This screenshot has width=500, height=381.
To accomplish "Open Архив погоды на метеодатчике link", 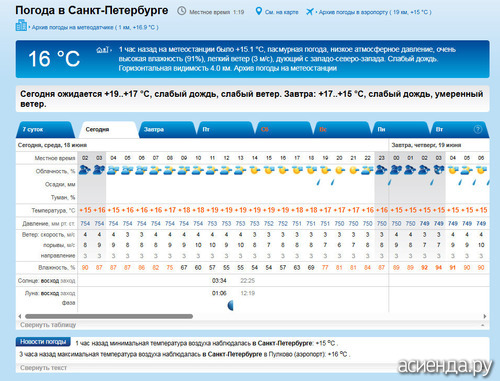I will point(95,27).
